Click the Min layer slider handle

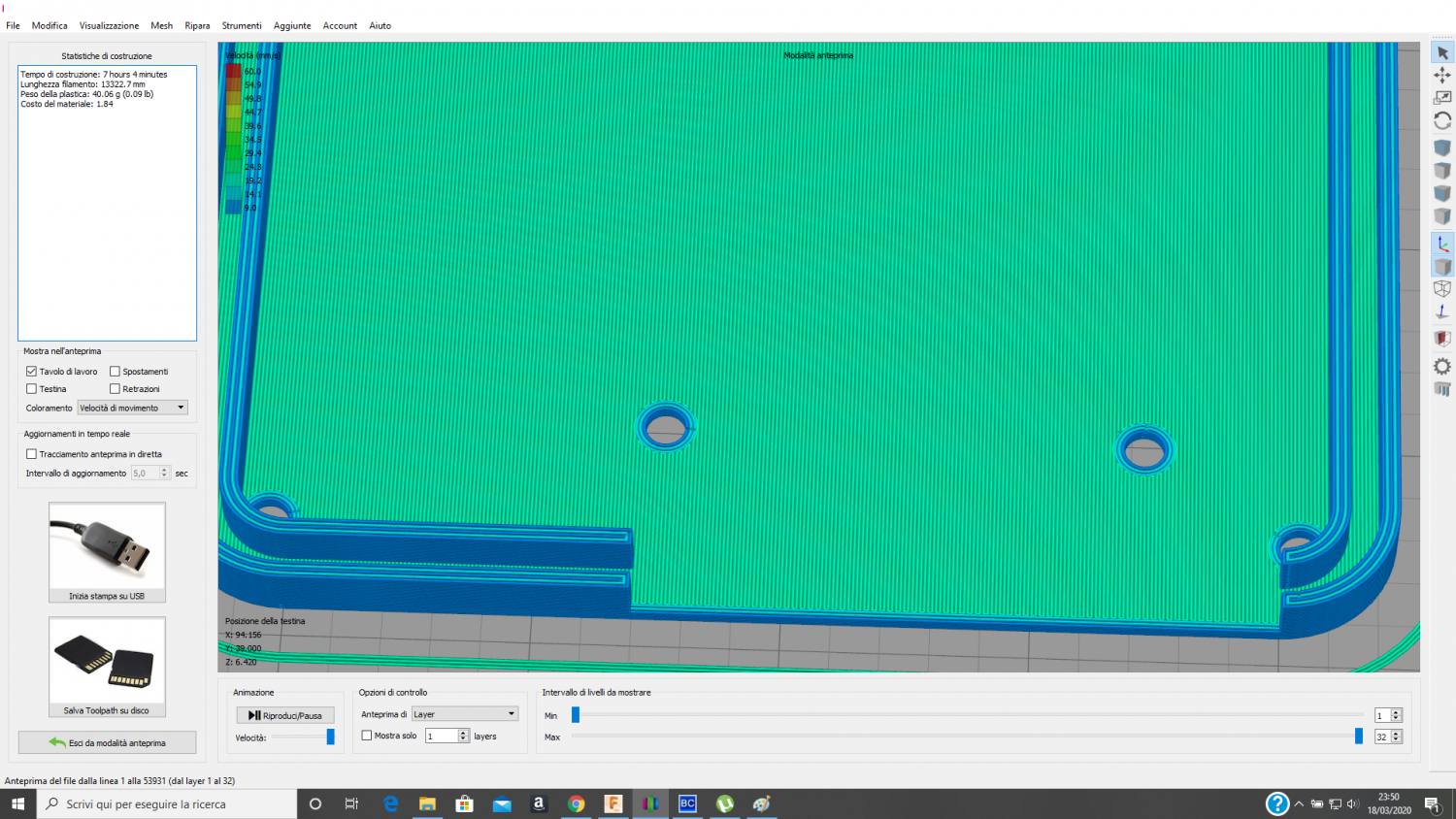click(x=576, y=715)
